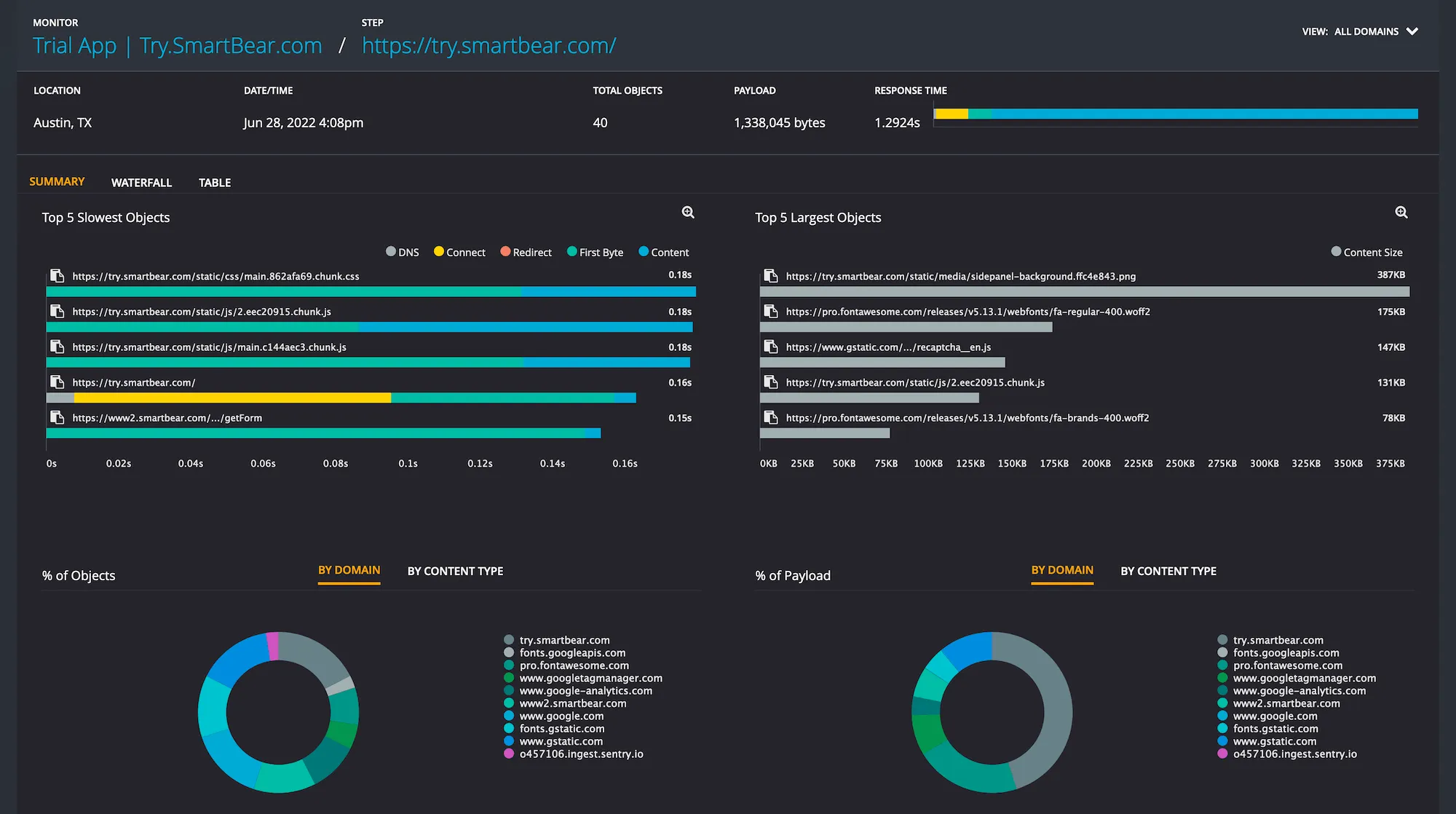Click file icon for main.c144aec3.chunk.js
The image size is (1456, 814).
tap(57, 347)
